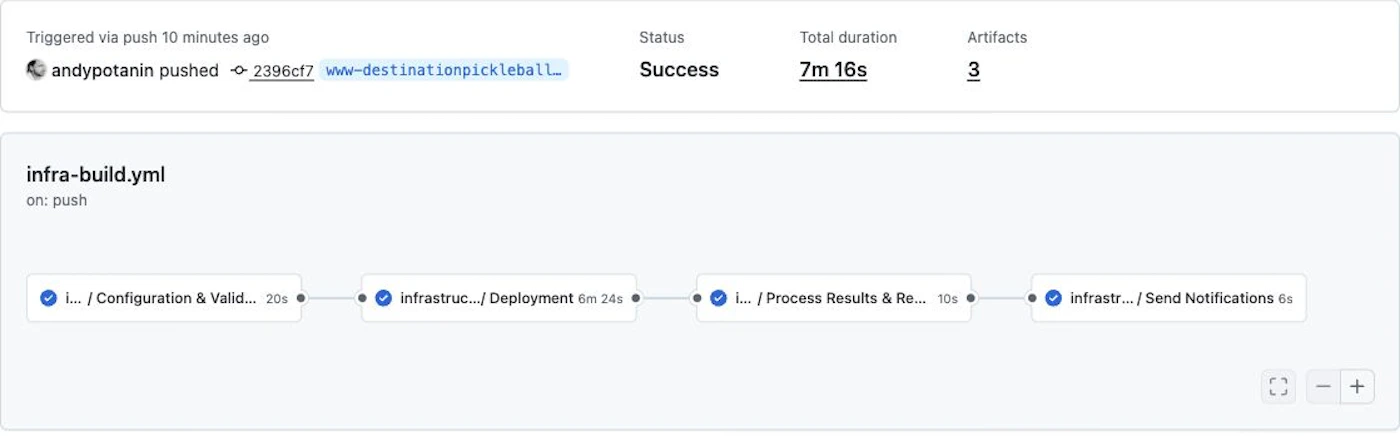
Task: Click the 20s duration on Configuration job
Action: [x=277, y=298]
